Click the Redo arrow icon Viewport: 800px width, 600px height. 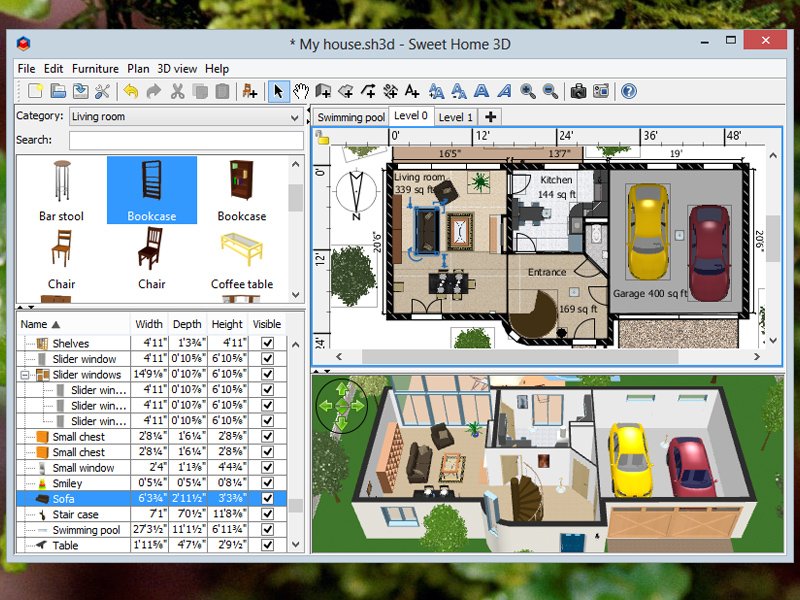click(154, 91)
